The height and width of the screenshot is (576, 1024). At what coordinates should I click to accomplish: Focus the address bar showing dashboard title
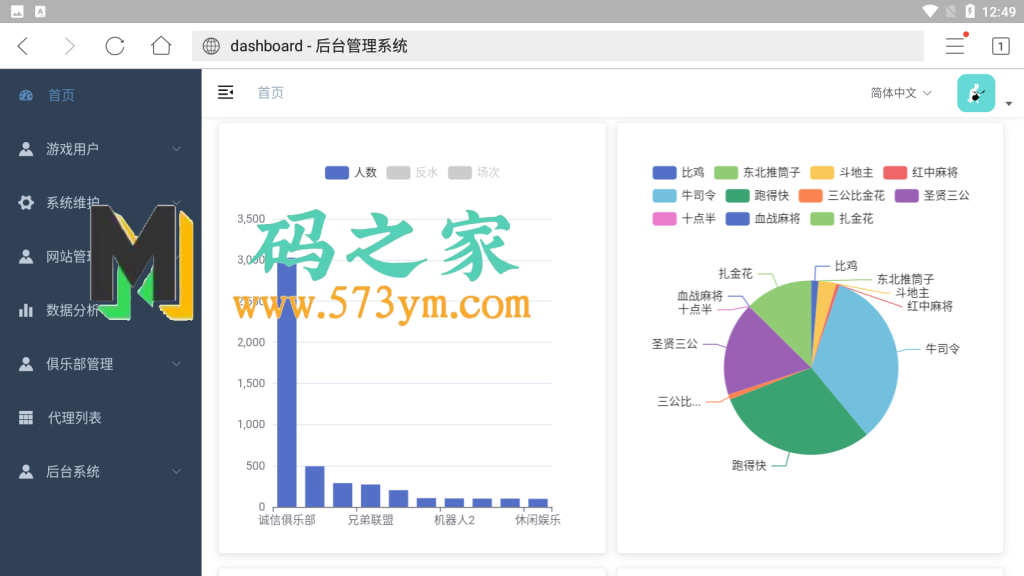[x=558, y=46]
